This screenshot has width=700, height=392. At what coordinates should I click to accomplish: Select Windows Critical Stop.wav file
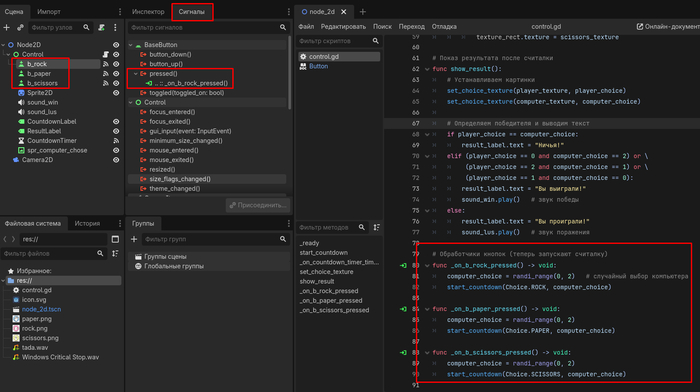click(x=60, y=357)
